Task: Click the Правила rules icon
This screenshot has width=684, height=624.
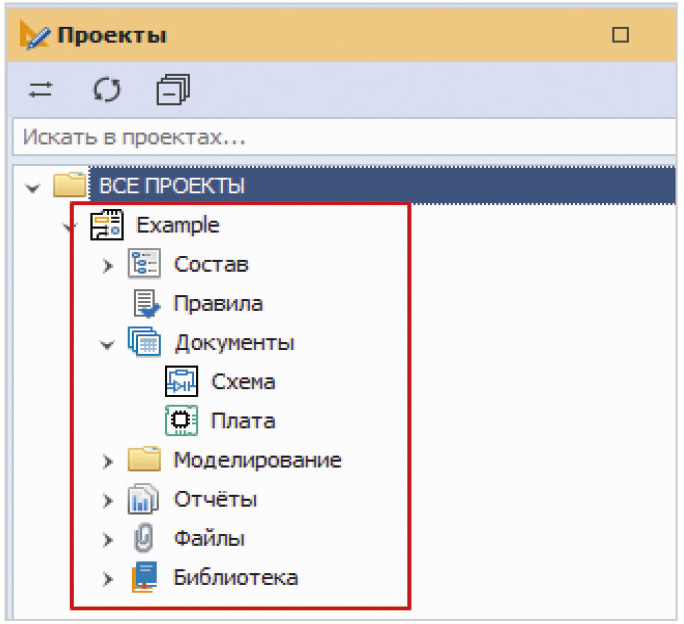Action: (x=147, y=303)
